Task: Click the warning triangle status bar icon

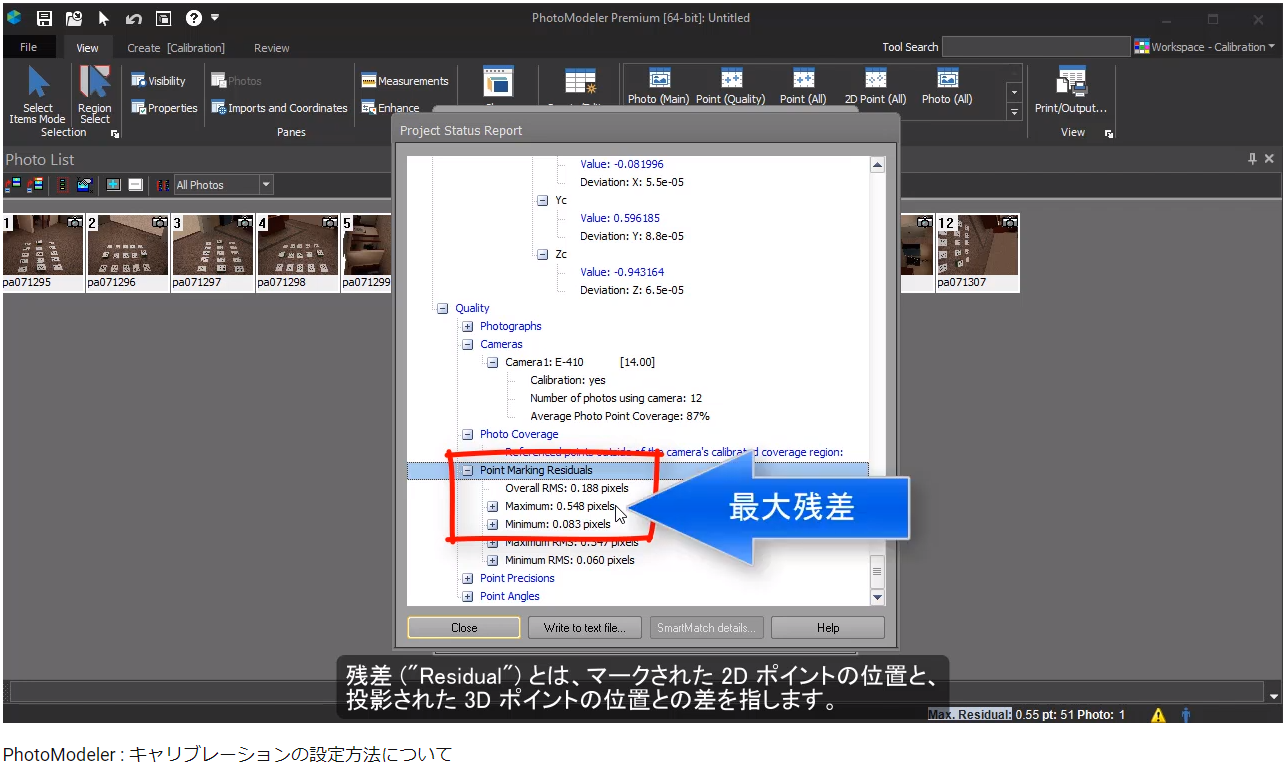Action: 1158,715
